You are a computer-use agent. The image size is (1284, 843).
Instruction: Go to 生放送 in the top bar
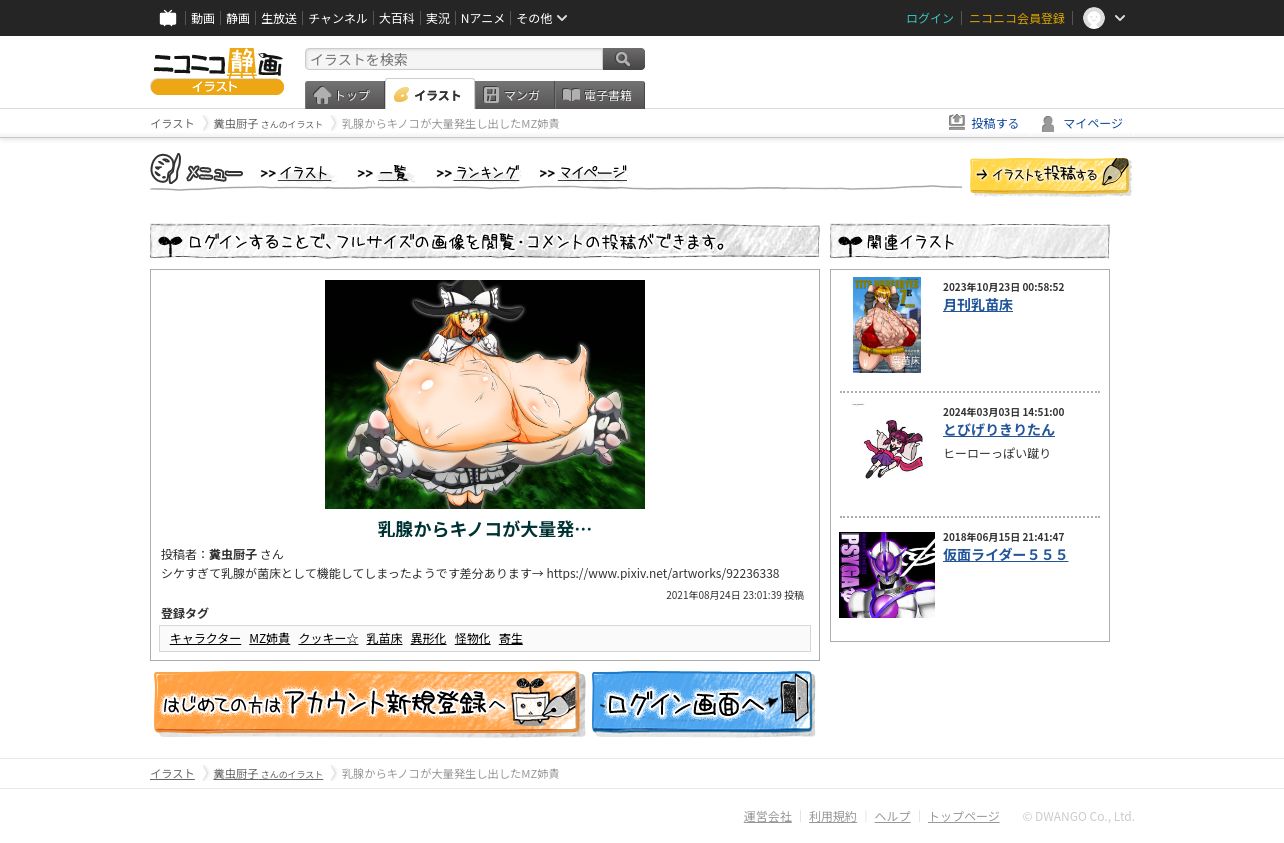click(279, 18)
